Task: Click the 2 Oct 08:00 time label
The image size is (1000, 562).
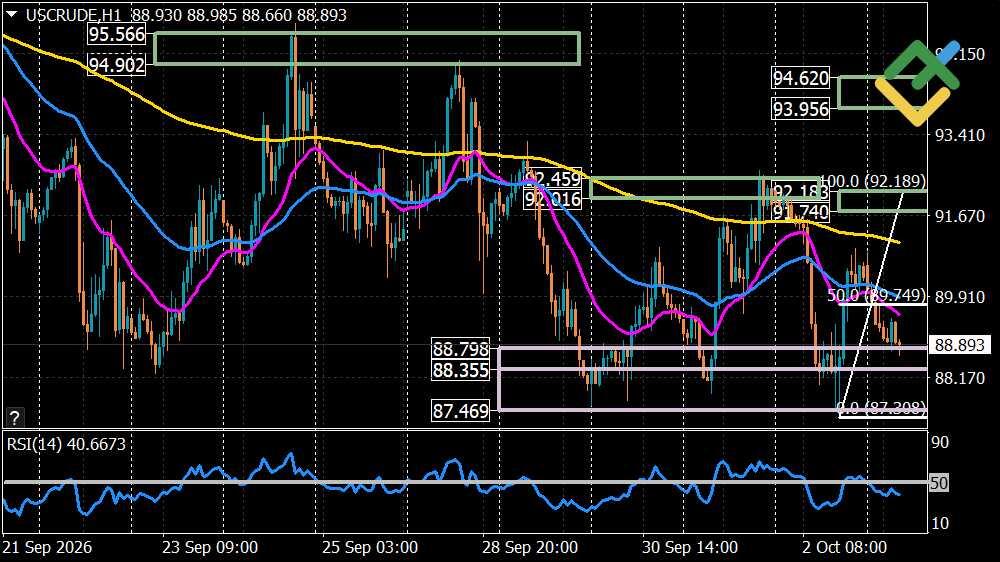Action: 844,547
